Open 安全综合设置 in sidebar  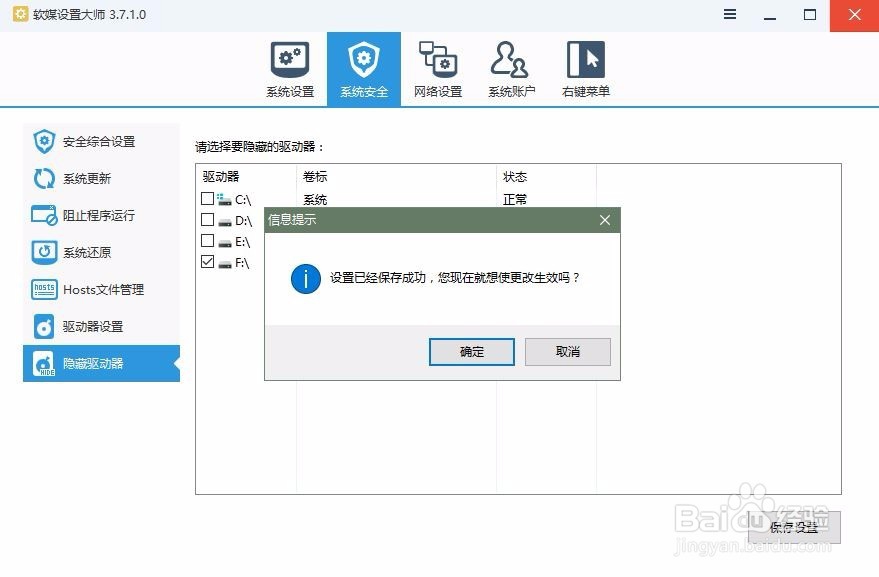(101, 142)
